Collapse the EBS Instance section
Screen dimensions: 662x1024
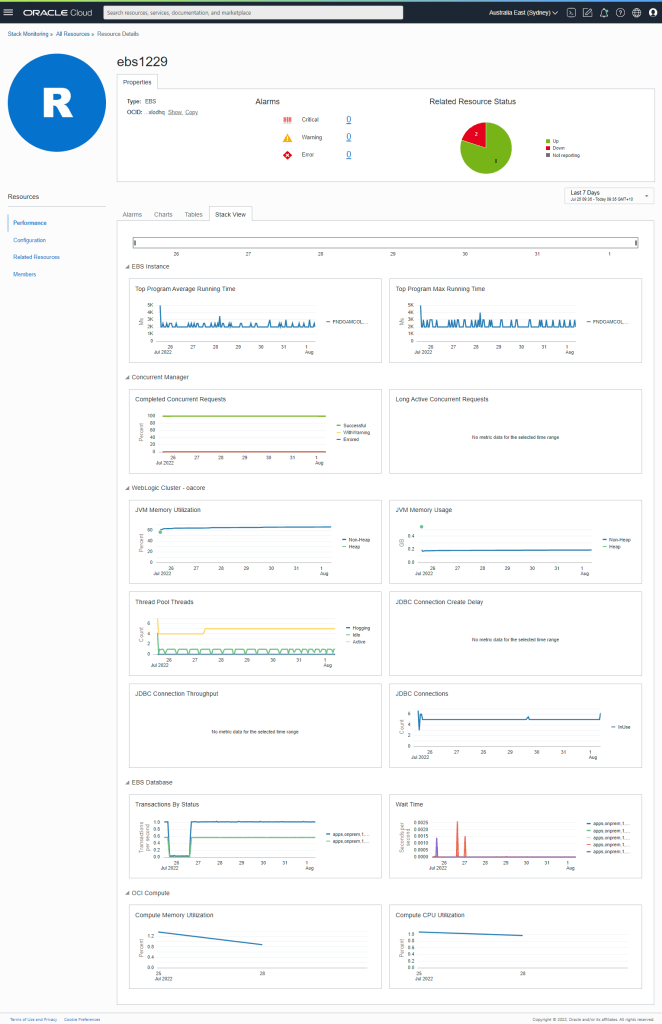(126, 266)
